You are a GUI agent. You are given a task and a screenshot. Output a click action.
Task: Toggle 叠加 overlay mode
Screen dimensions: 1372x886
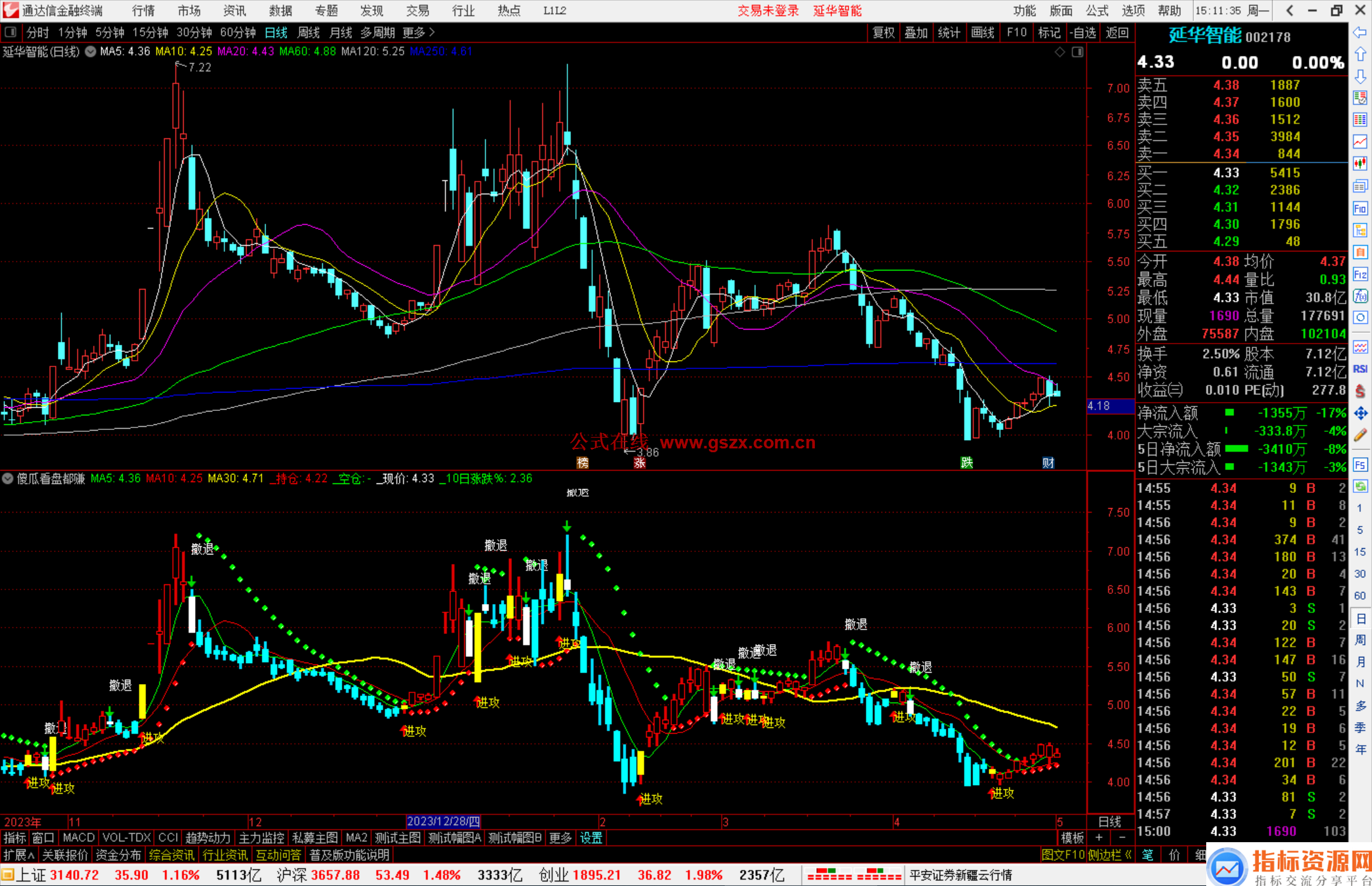917,32
